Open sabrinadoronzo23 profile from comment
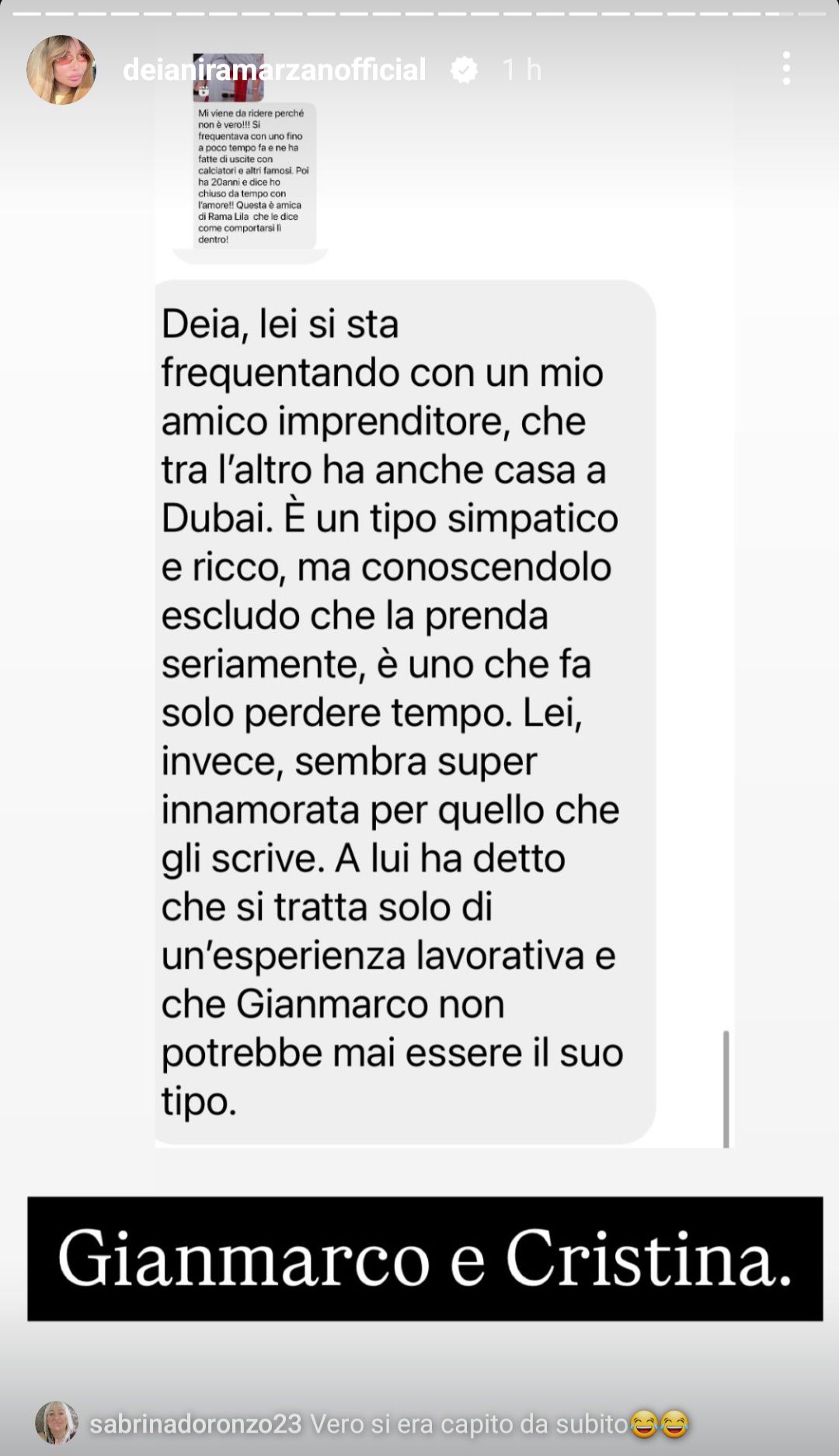Viewport: 839px width, 1456px height. pyautogui.click(x=196, y=1423)
